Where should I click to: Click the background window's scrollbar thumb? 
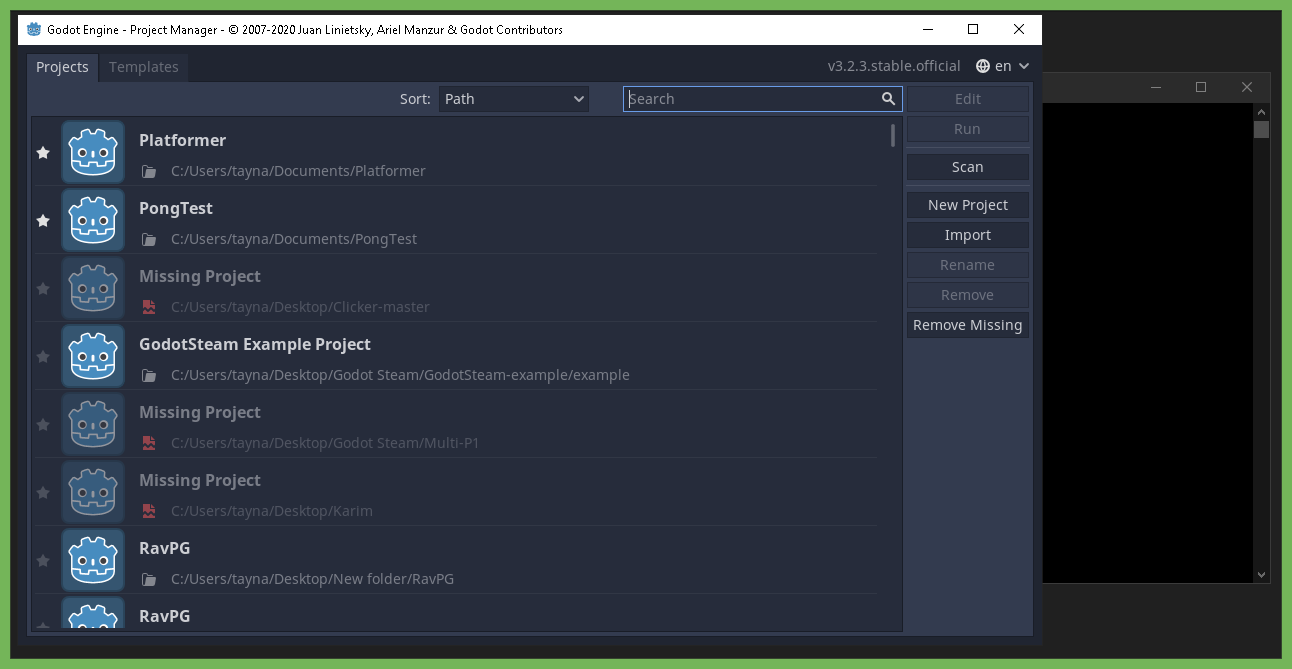[x=1261, y=129]
